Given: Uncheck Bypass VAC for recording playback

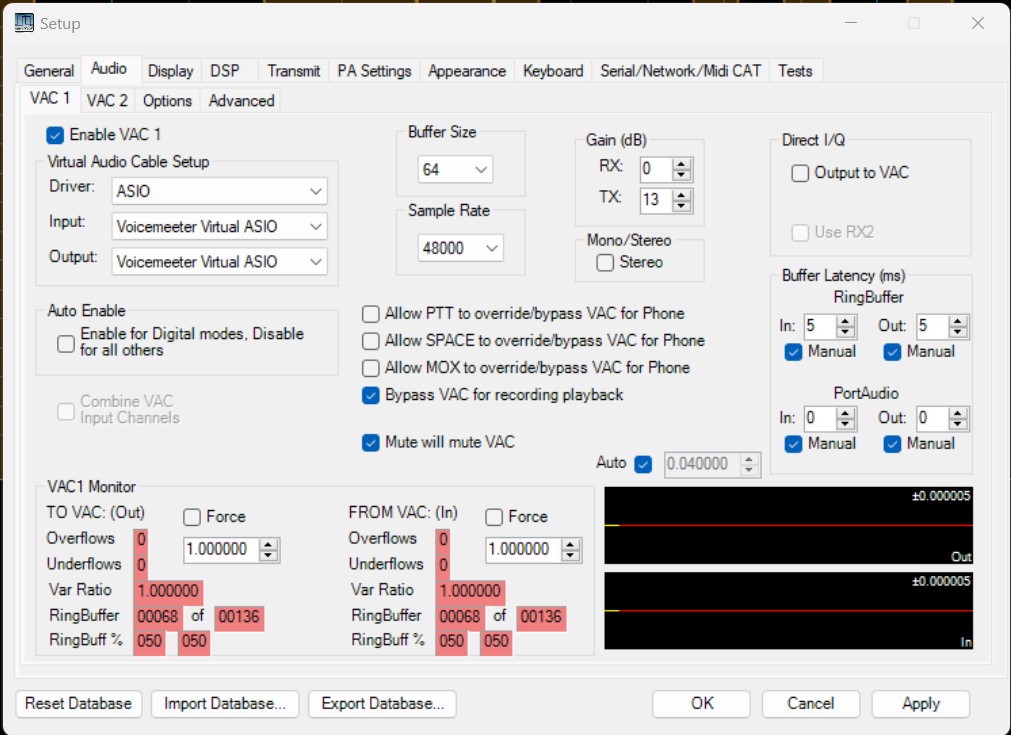Looking at the screenshot, I should pyautogui.click(x=370, y=394).
